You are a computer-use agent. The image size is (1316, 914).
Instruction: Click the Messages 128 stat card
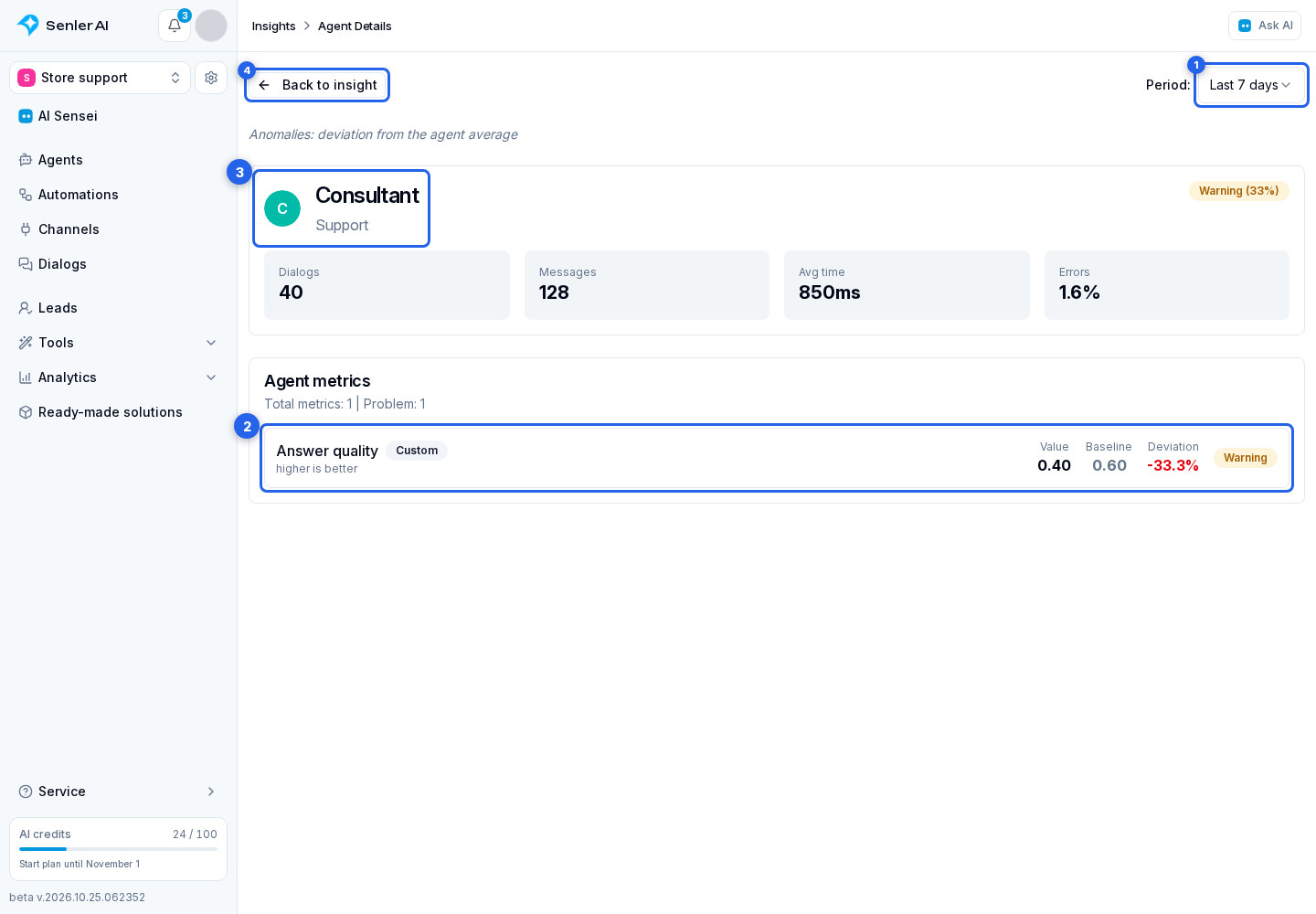[647, 285]
